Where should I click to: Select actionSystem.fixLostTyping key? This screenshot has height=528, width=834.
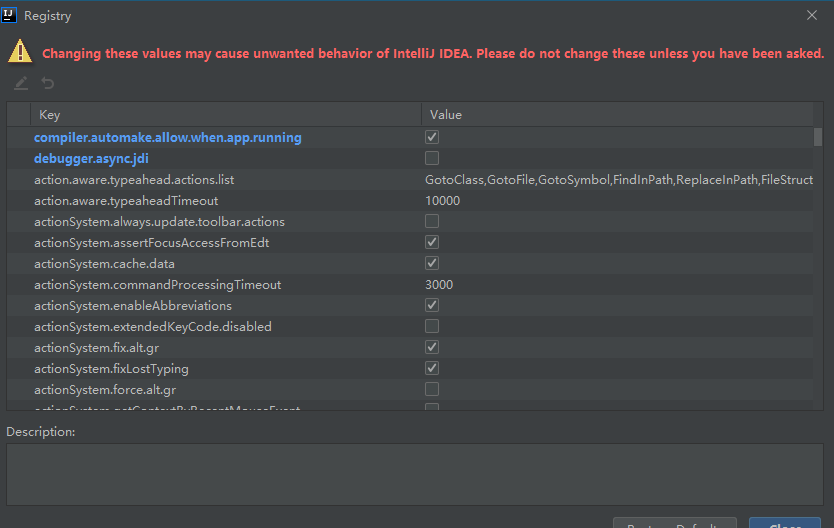coord(111,368)
